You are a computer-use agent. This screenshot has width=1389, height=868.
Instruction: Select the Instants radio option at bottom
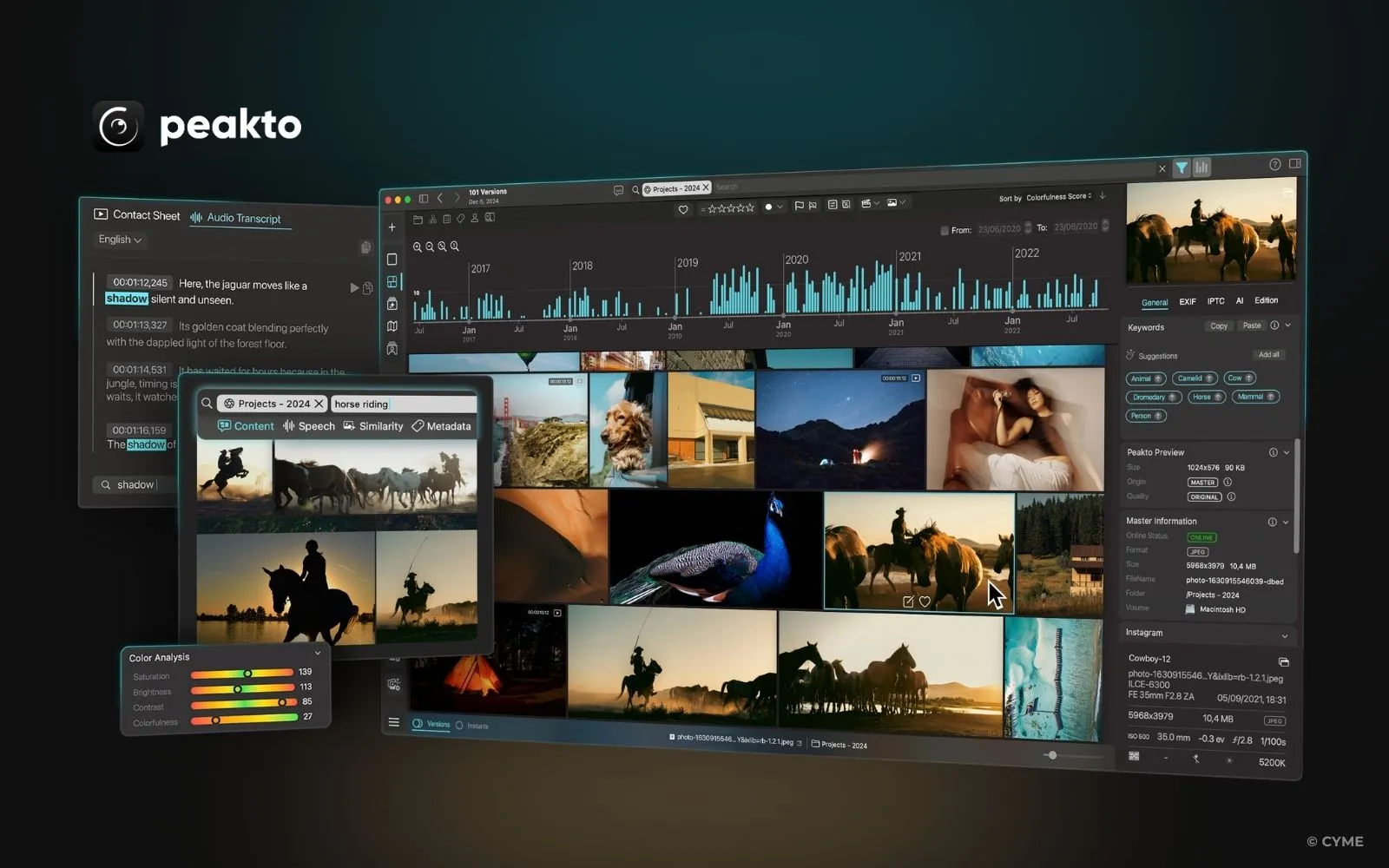click(472, 726)
